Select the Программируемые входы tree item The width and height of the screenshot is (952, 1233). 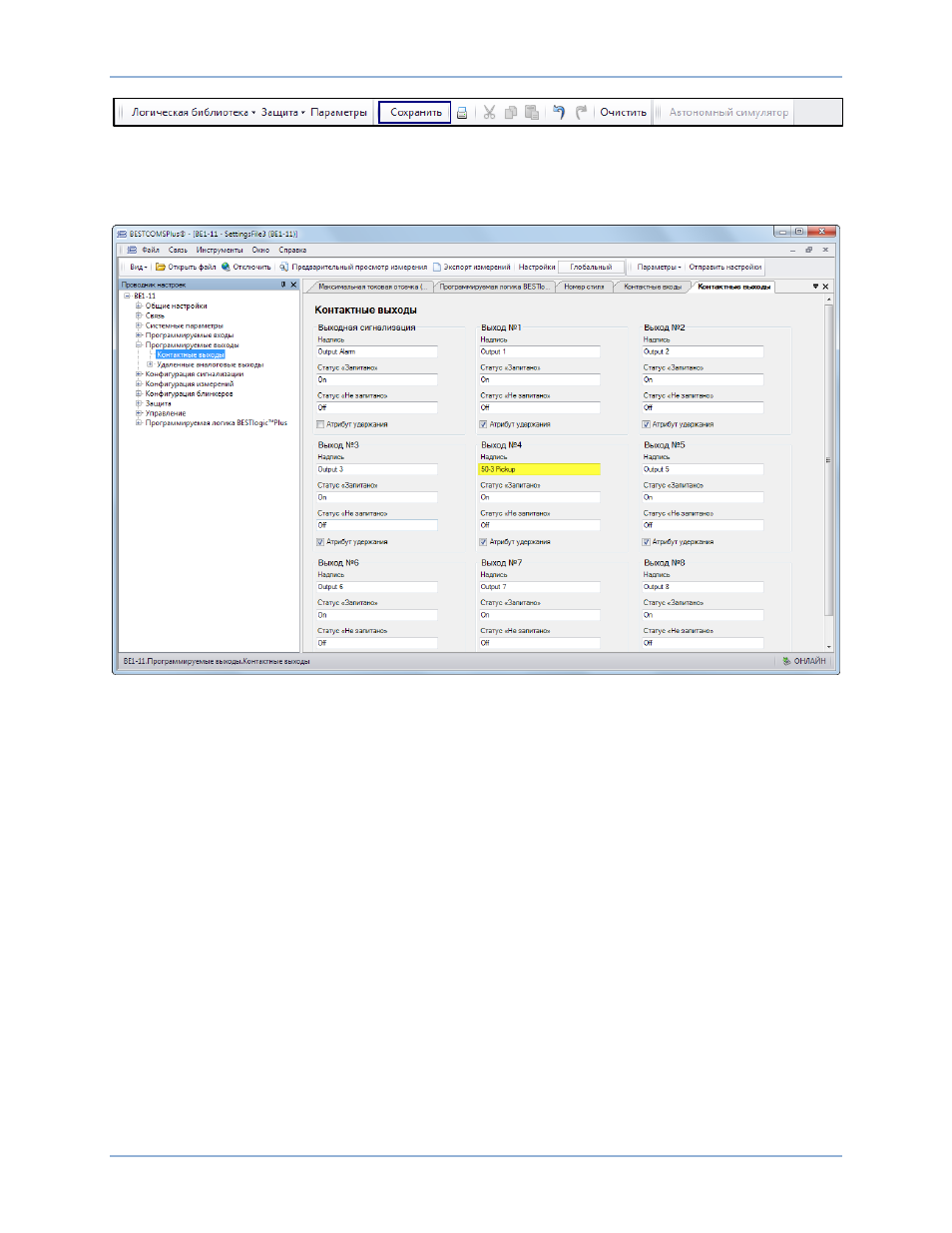(x=189, y=335)
